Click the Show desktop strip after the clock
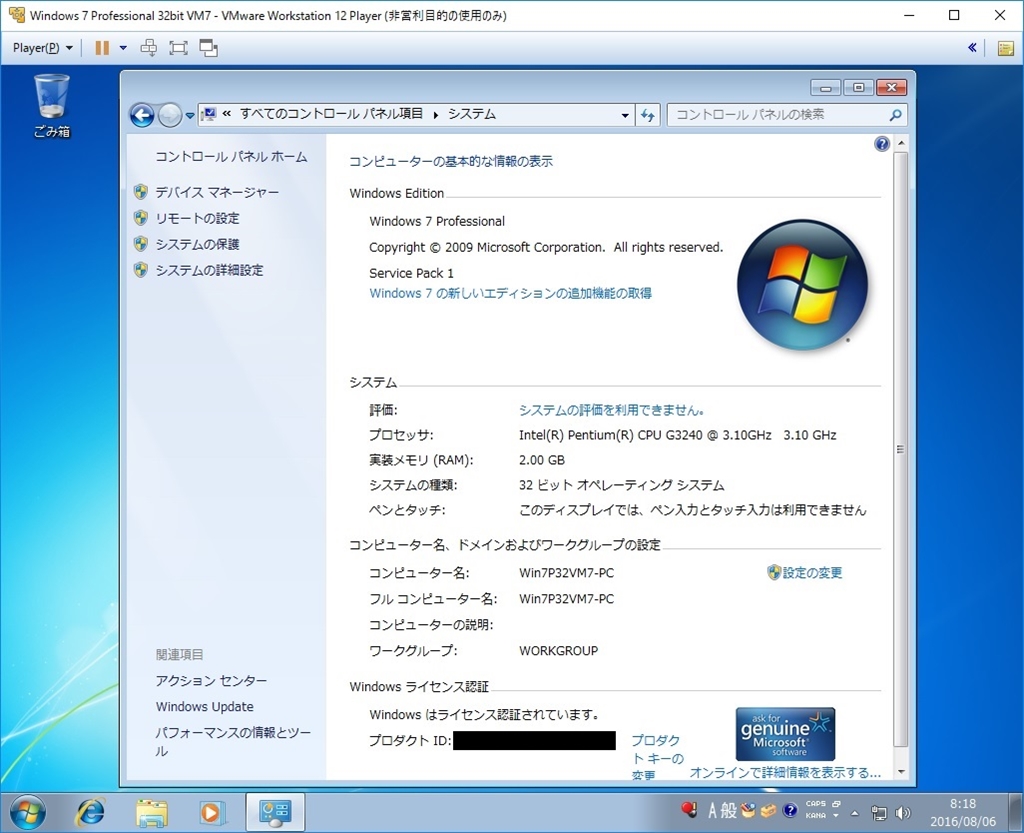1024x833 pixels. tap(1017, 813)
